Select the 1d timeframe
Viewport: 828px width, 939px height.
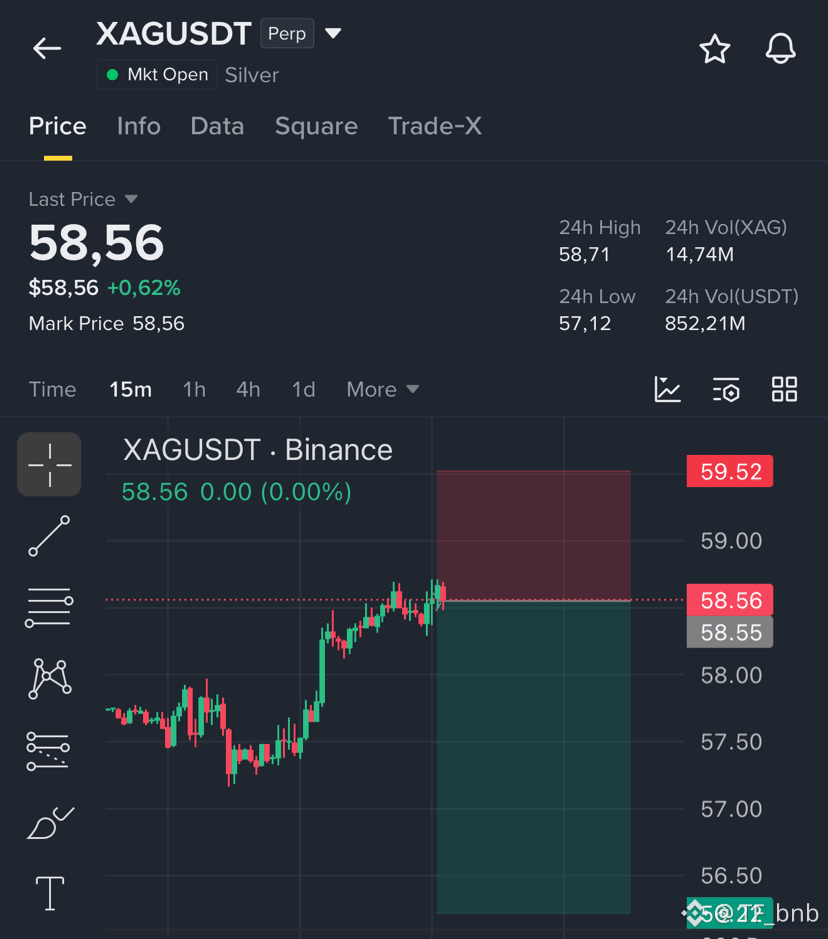[x=304, y=390]
